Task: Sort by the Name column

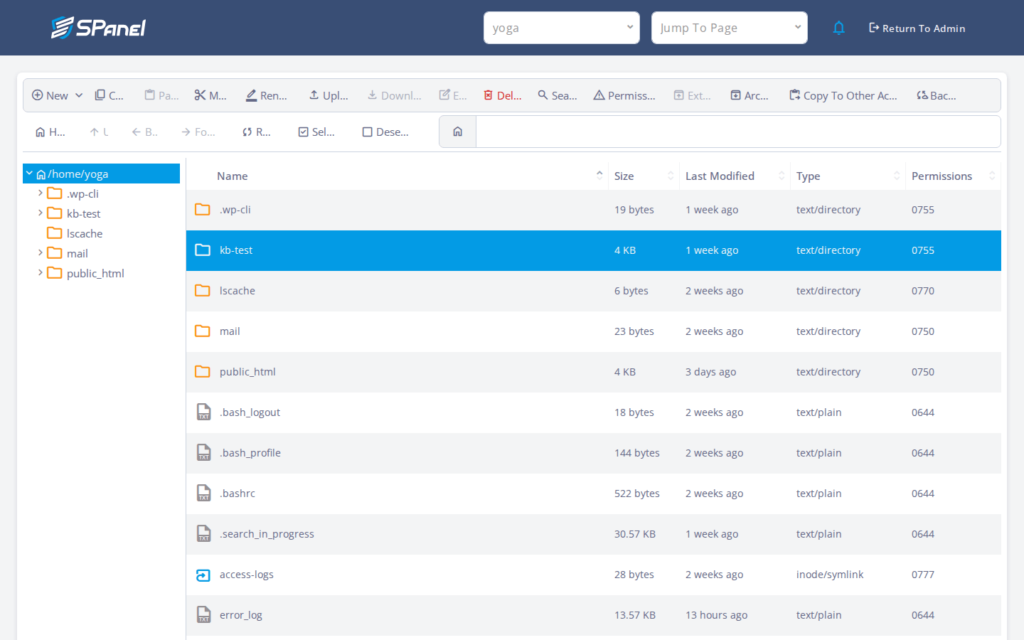Action: [x=398, y=176]
